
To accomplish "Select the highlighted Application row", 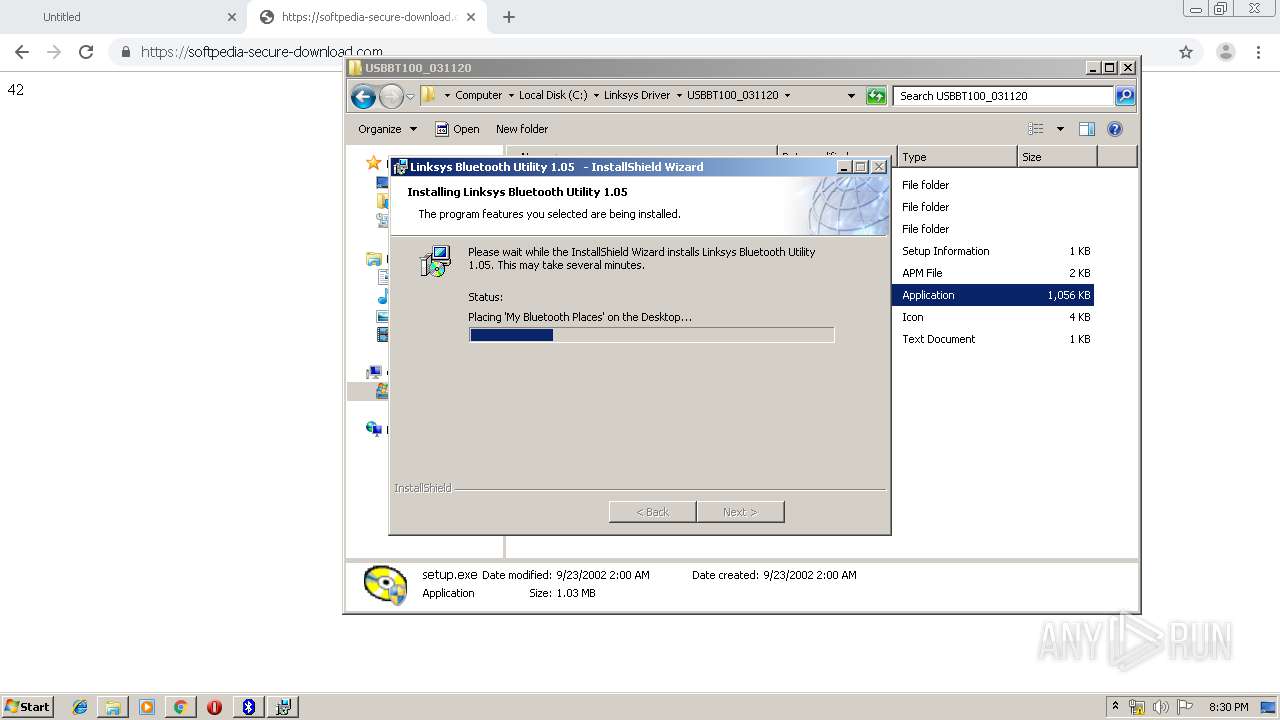I will pyautogui.click(x=993, y=295).
